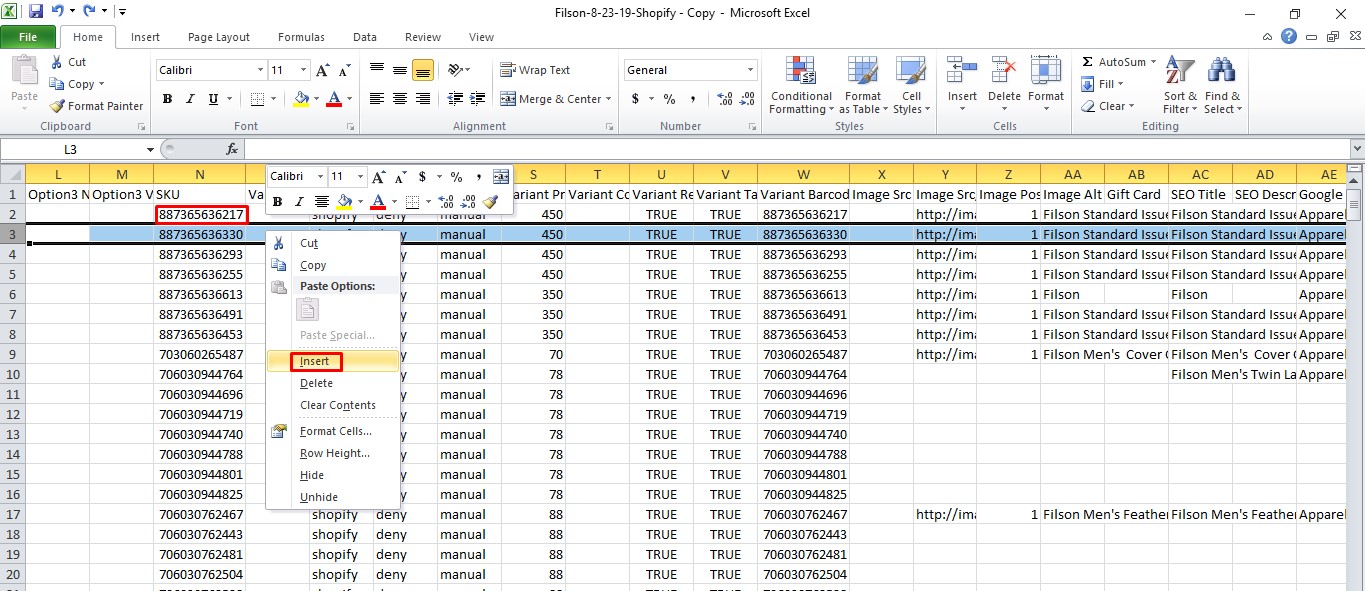The height and width of the screenshot is (591, 1365).
Task: Choose Delete from the context menu
Action: (x=333, y=383)
